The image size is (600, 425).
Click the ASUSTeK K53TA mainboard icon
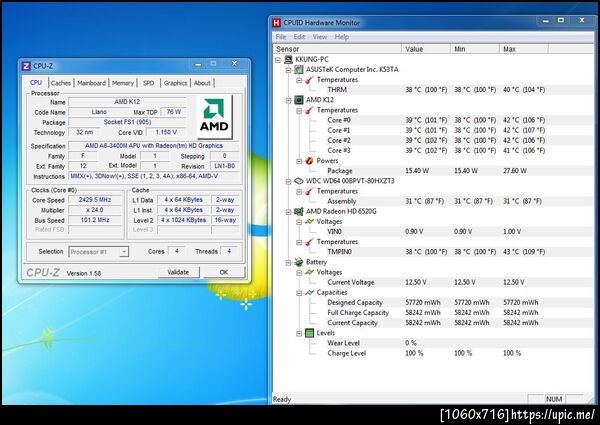[x=299, y=70]
